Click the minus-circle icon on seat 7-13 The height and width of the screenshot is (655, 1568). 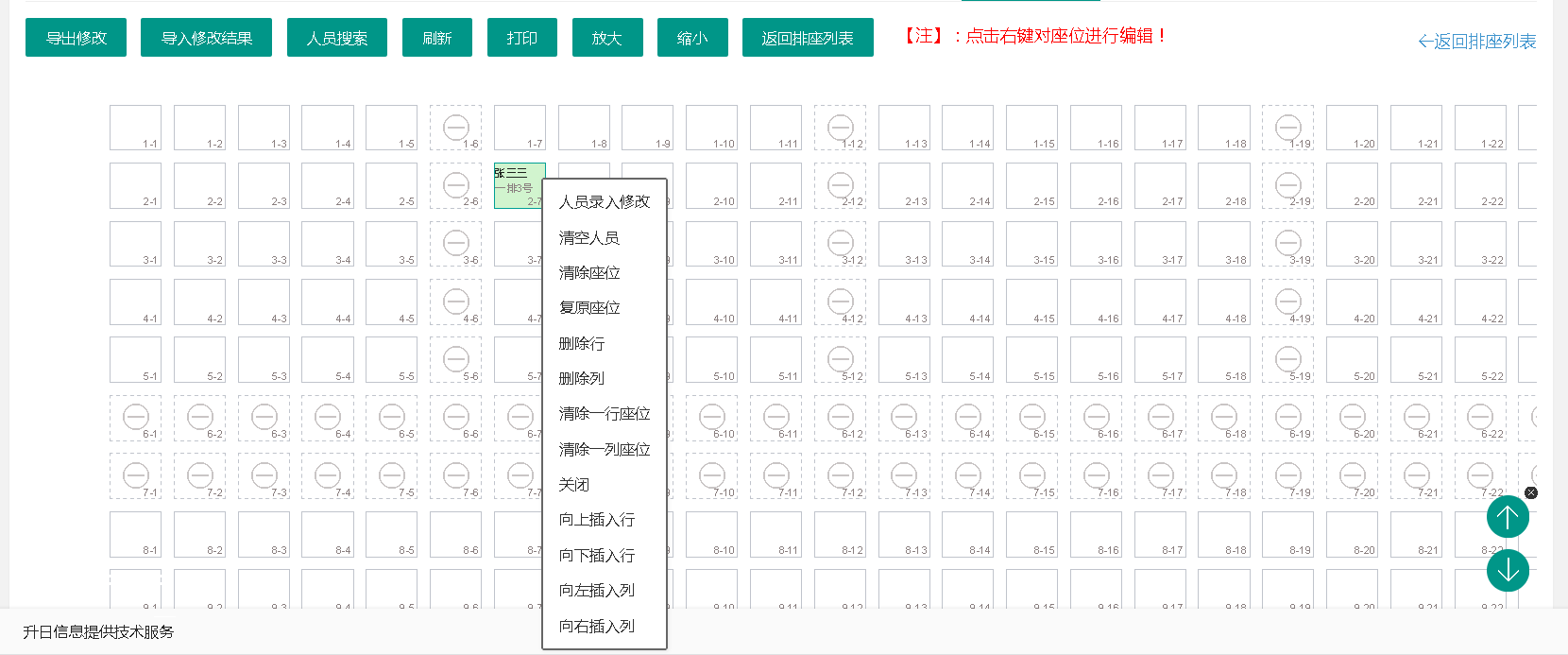904,475
